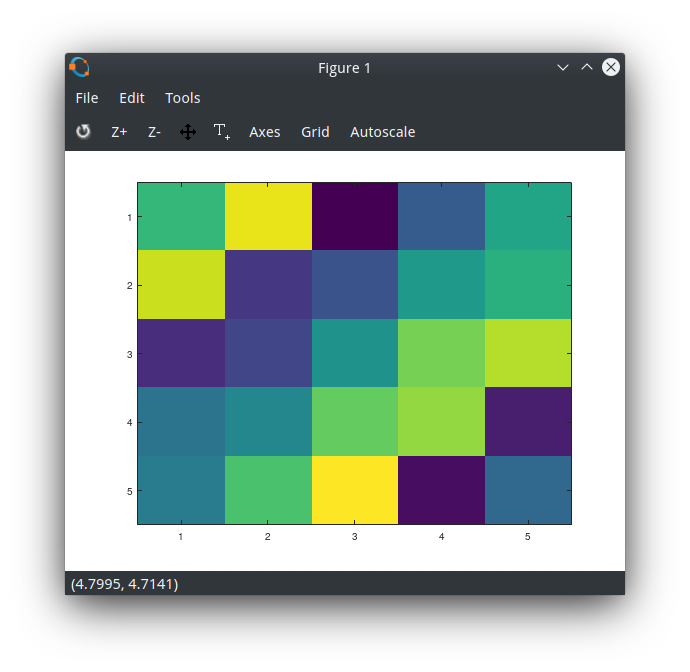Click the yellow-green cell in row 2, column 1
Image resolution: width=690 pixels, height=672 pixels.
181,285
